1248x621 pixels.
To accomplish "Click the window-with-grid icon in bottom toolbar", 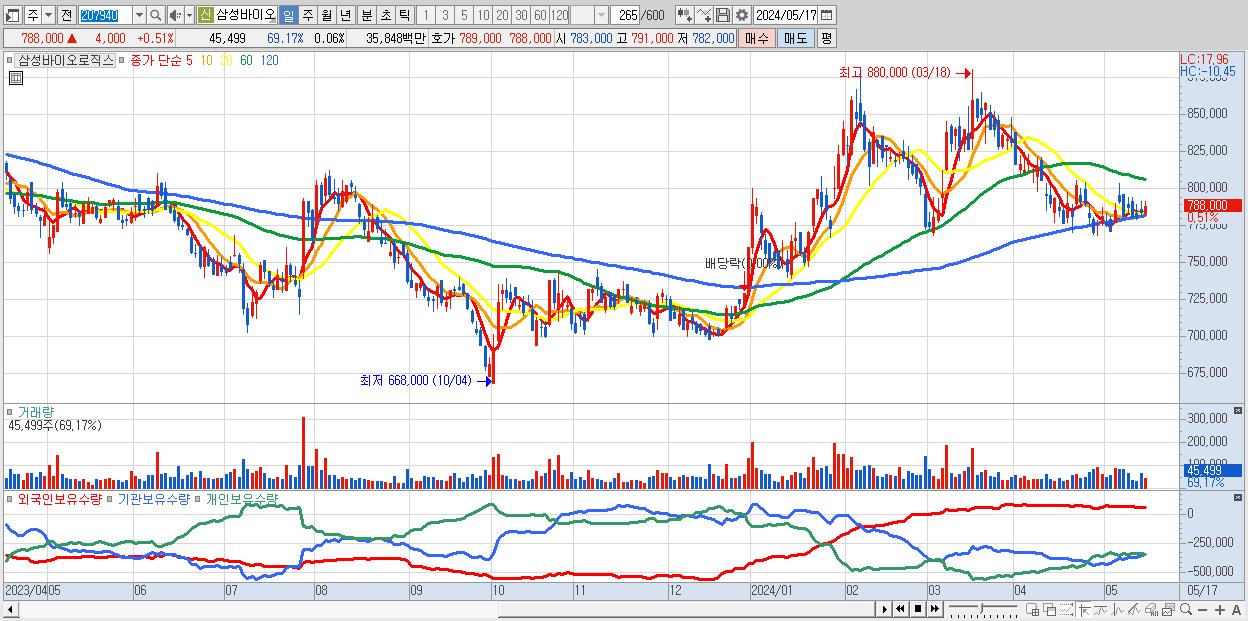I will pos(1033,610).
